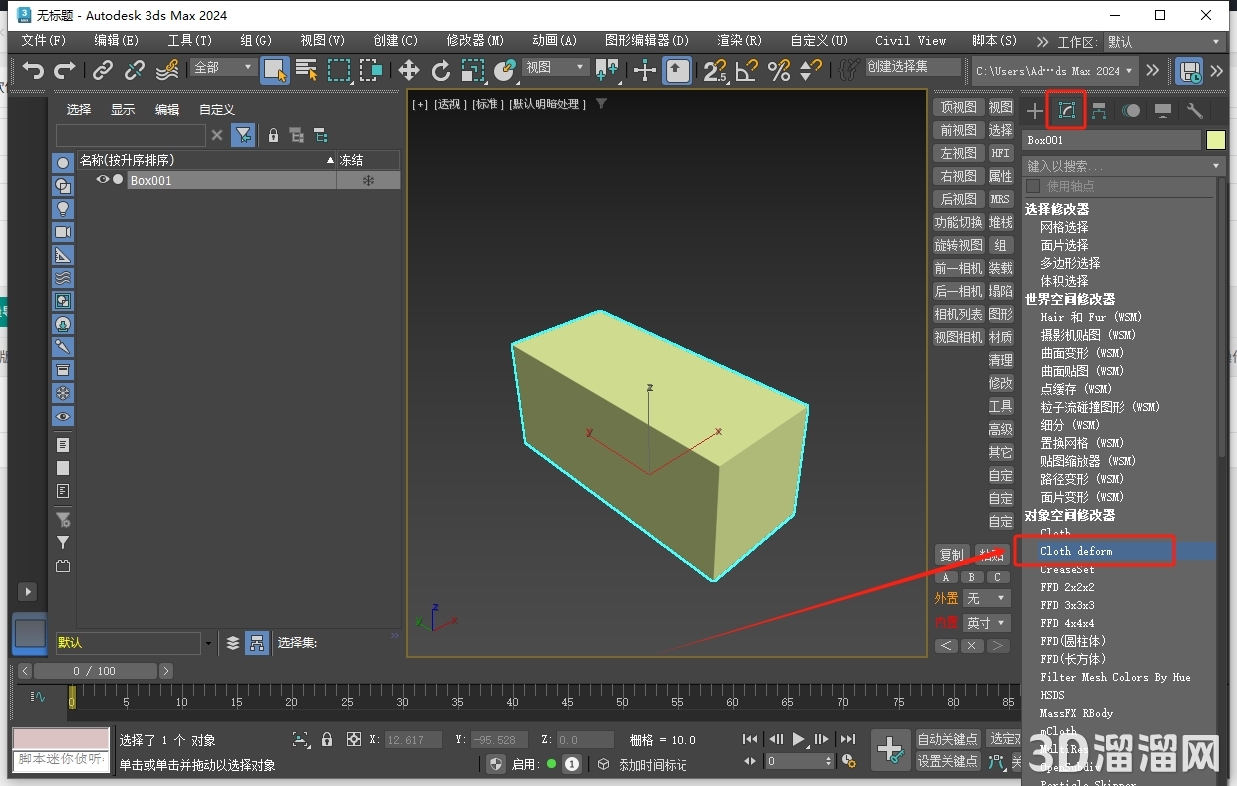Image resolution: width=1237 pixels, height=786 pixels.
Task: Click the 复制 button
Action: coord(952,555)
